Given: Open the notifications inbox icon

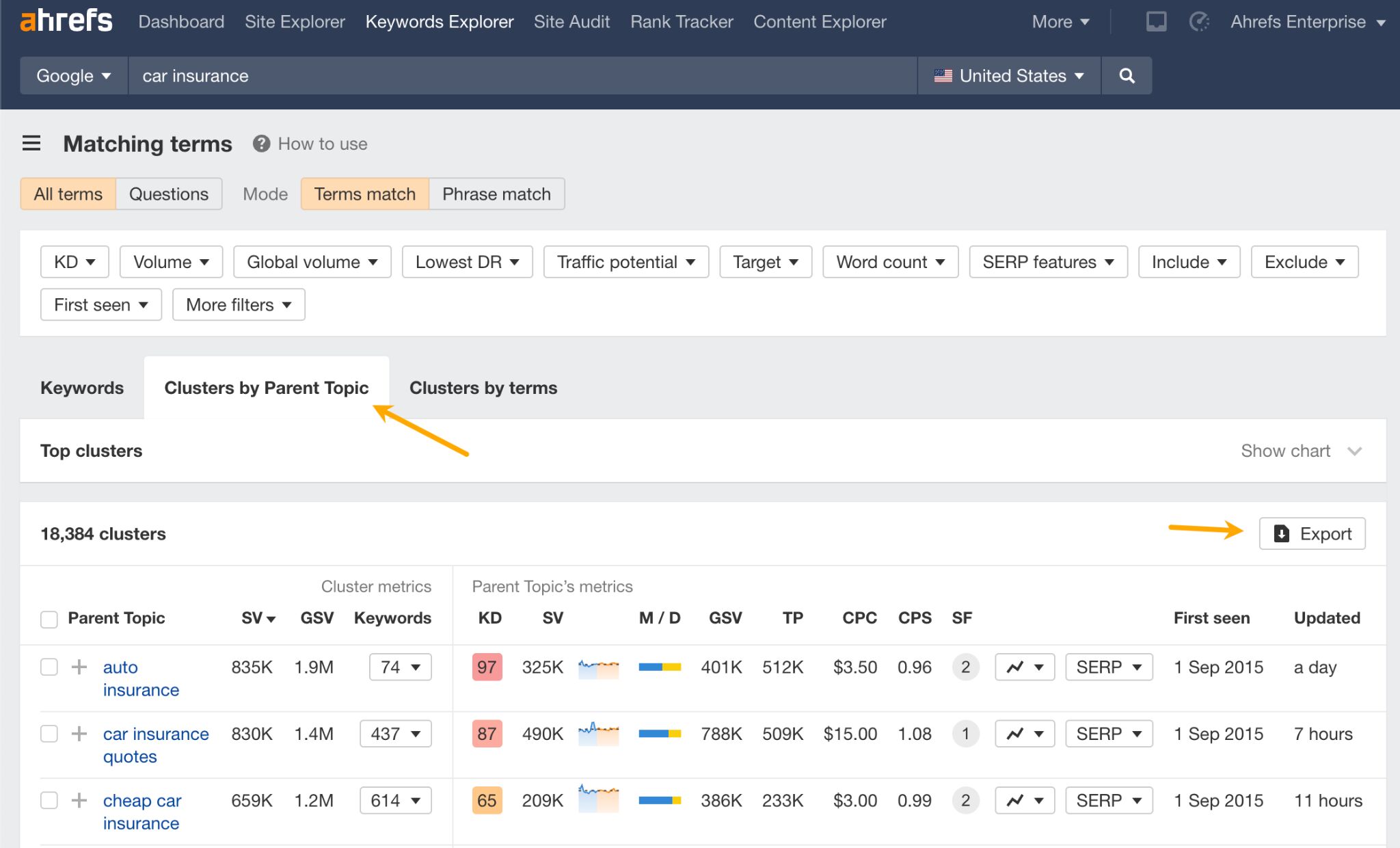Looking at the screenshot, I should [x=1156, y=22].
